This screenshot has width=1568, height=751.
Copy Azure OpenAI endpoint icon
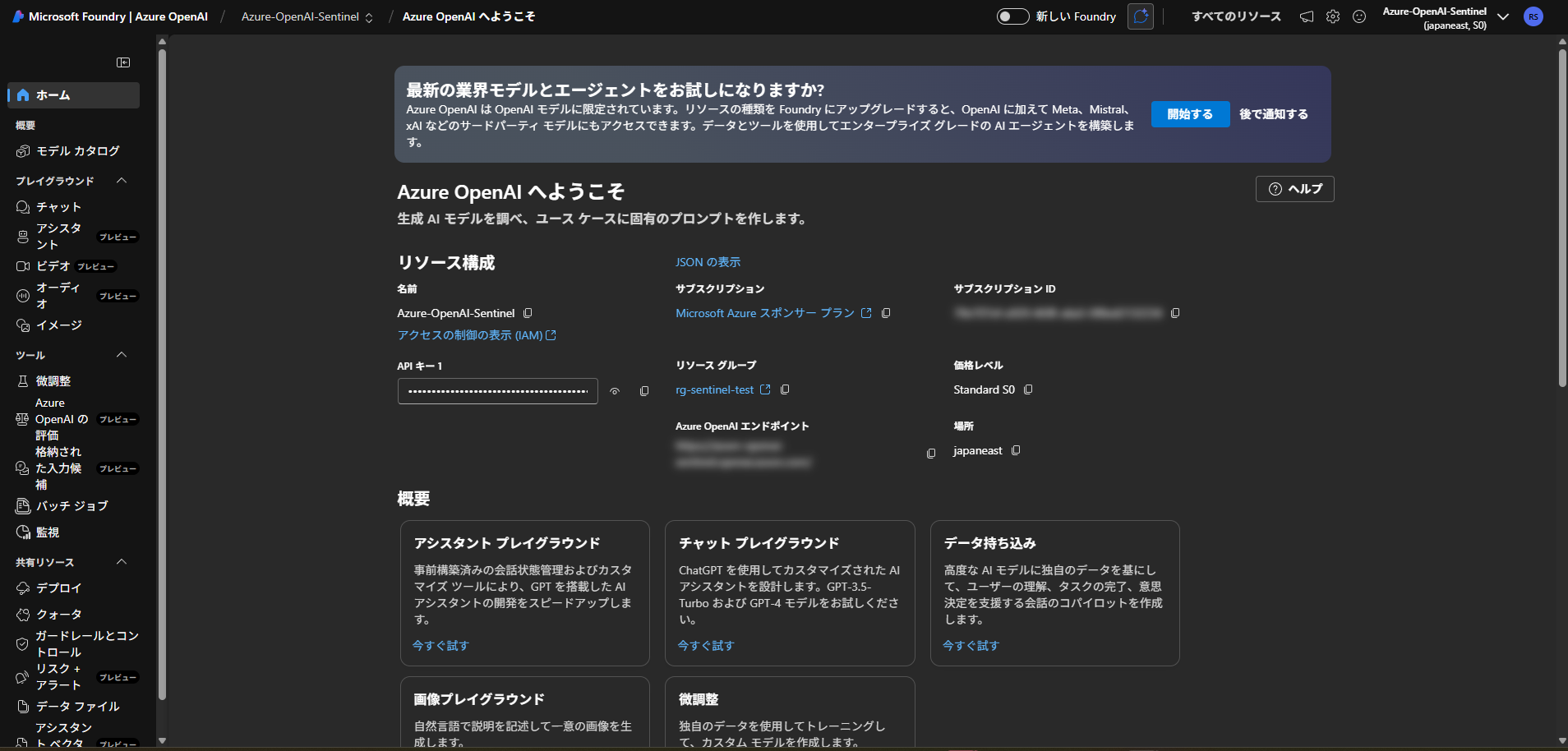(931, 454)
